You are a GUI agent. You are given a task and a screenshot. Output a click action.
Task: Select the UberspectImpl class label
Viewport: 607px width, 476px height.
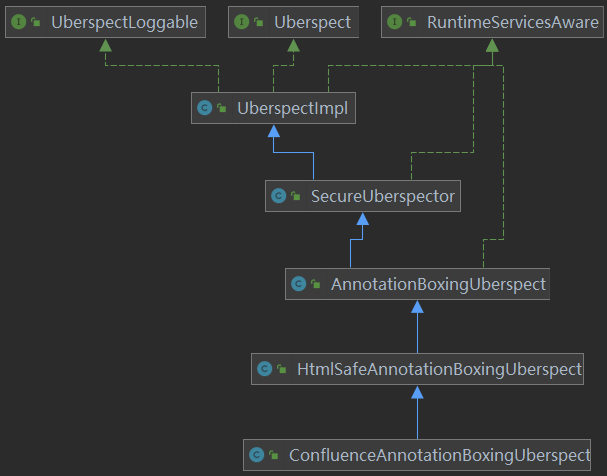[292, 108]
